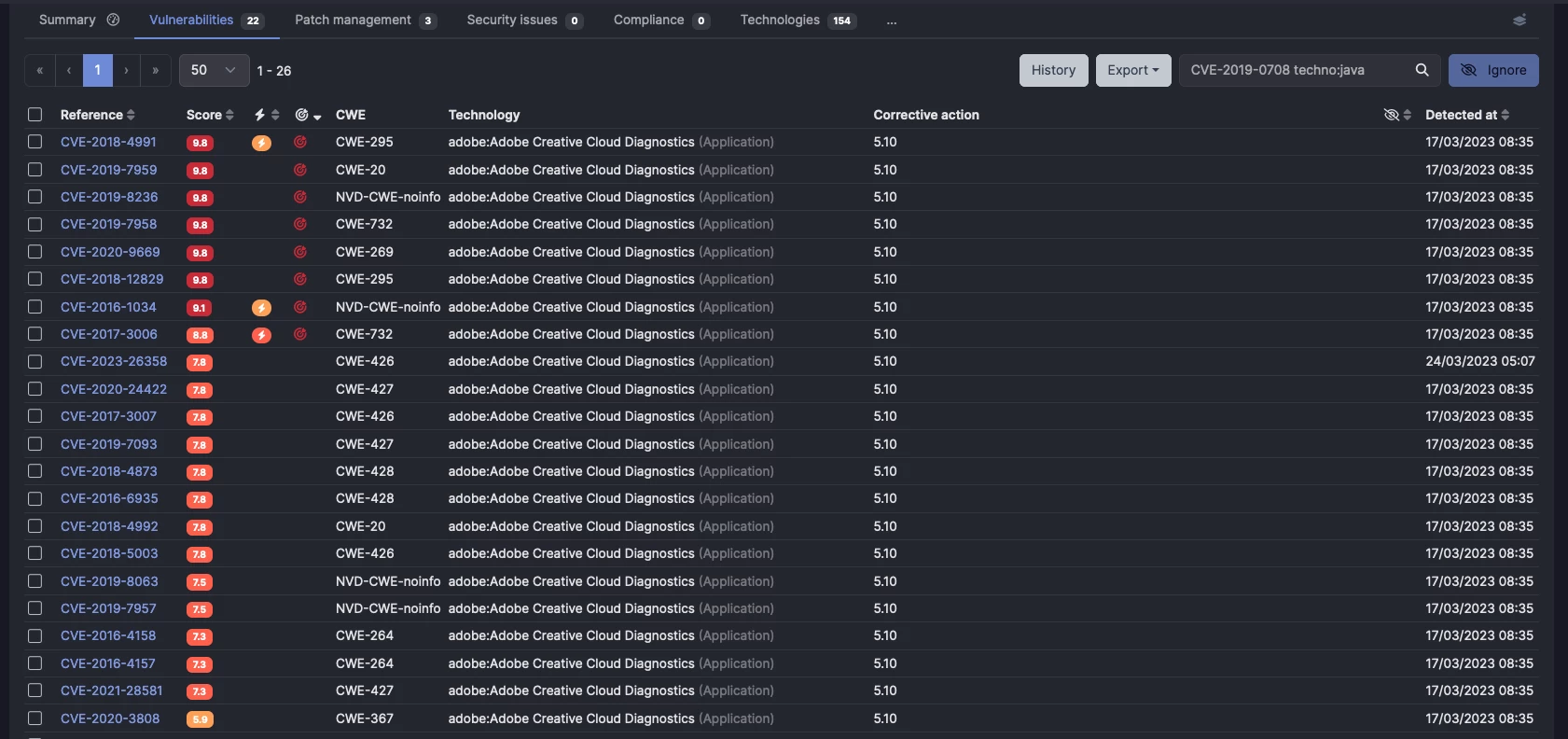The width and height of the screenshot is (1568, 739).
Task: Sort by ignored eye-slash column header
Action: [1397, 115]
